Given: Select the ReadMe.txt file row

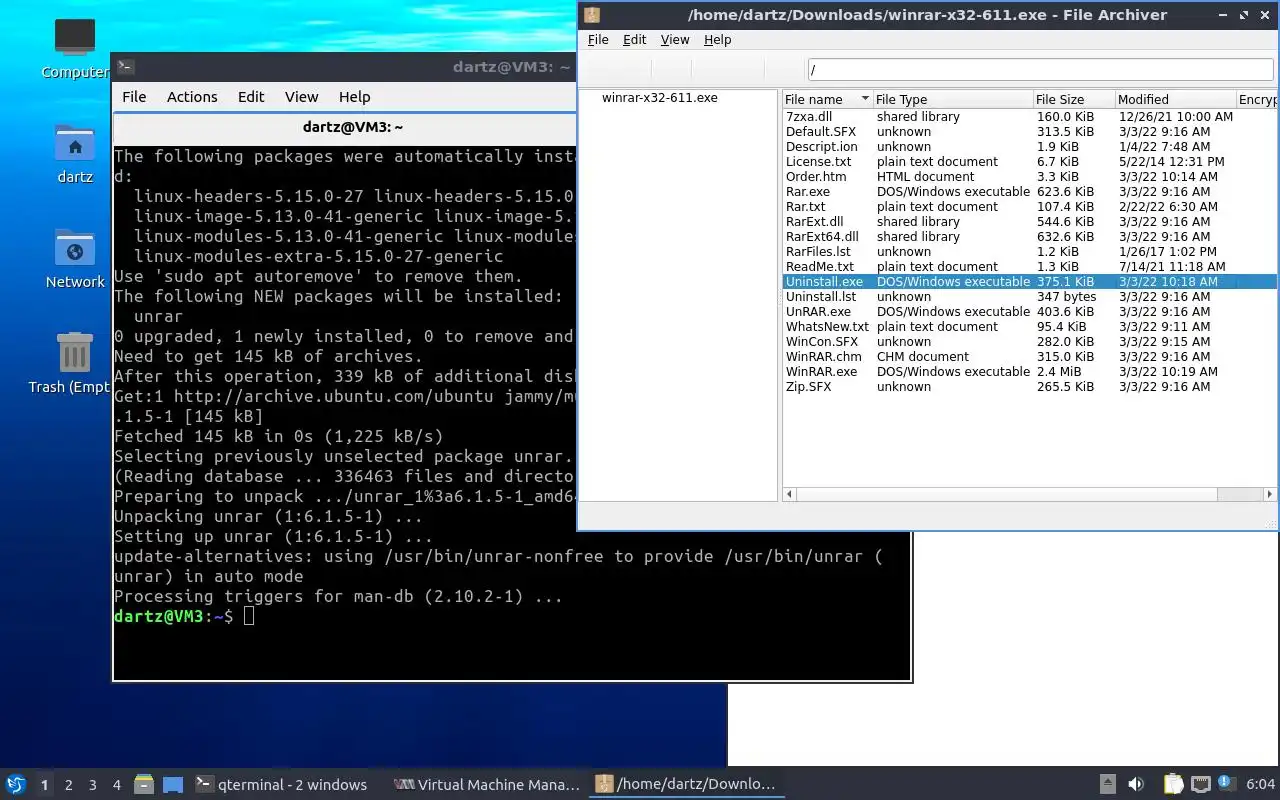Looking at the screenshot, I should click(1030, 267).
